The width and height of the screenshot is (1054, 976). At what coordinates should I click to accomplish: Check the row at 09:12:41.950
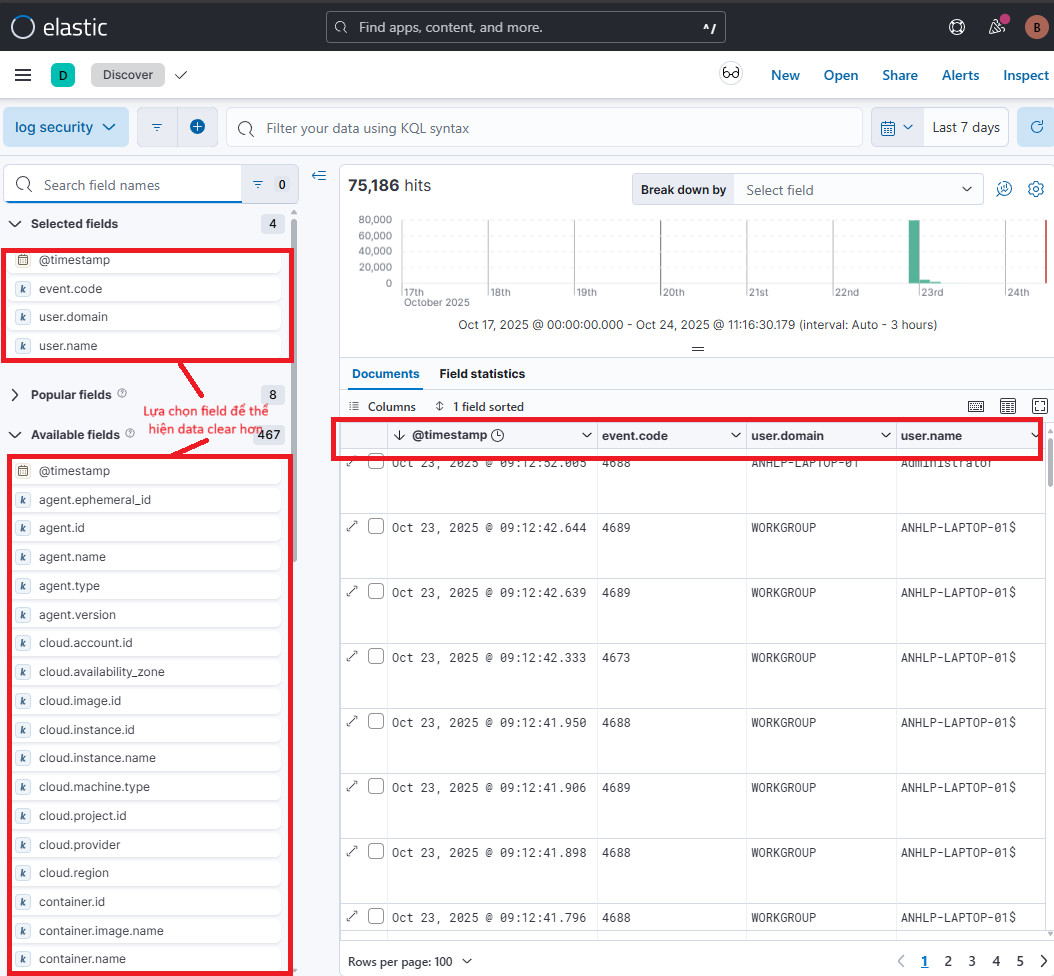376,722
